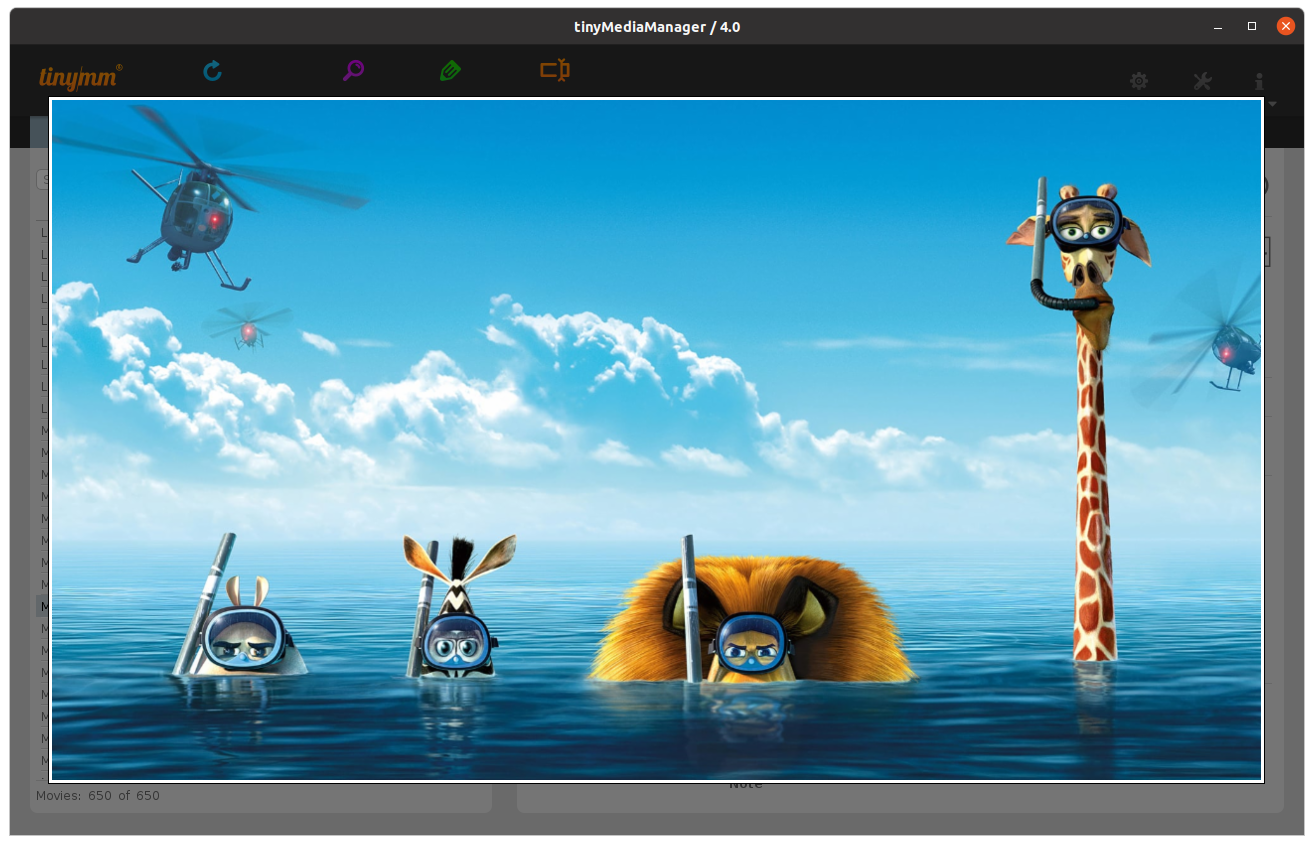Click the Info icon in toolbar

(x=1259, y=81)
